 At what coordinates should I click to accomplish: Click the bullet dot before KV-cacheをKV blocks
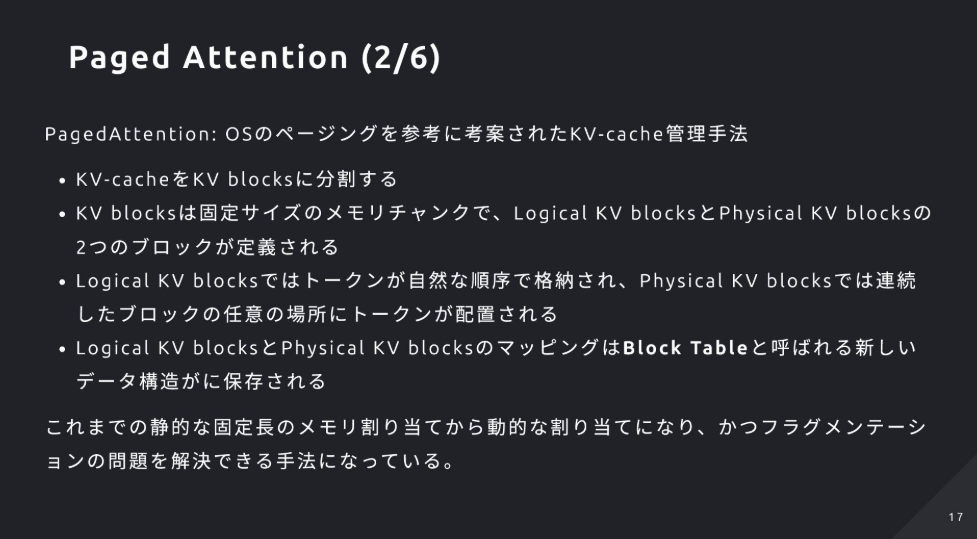click(x=62, y=181)
